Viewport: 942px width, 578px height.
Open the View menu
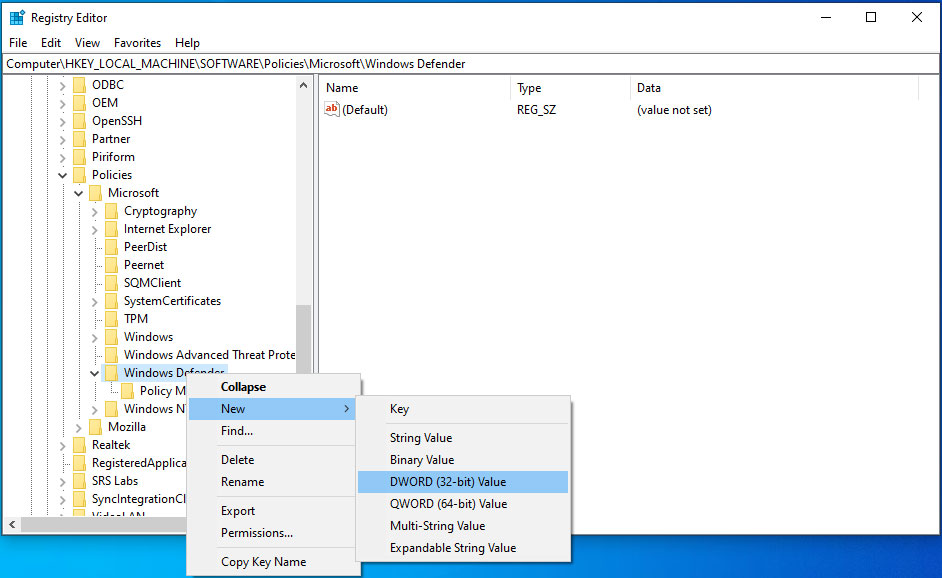point(87,43)
